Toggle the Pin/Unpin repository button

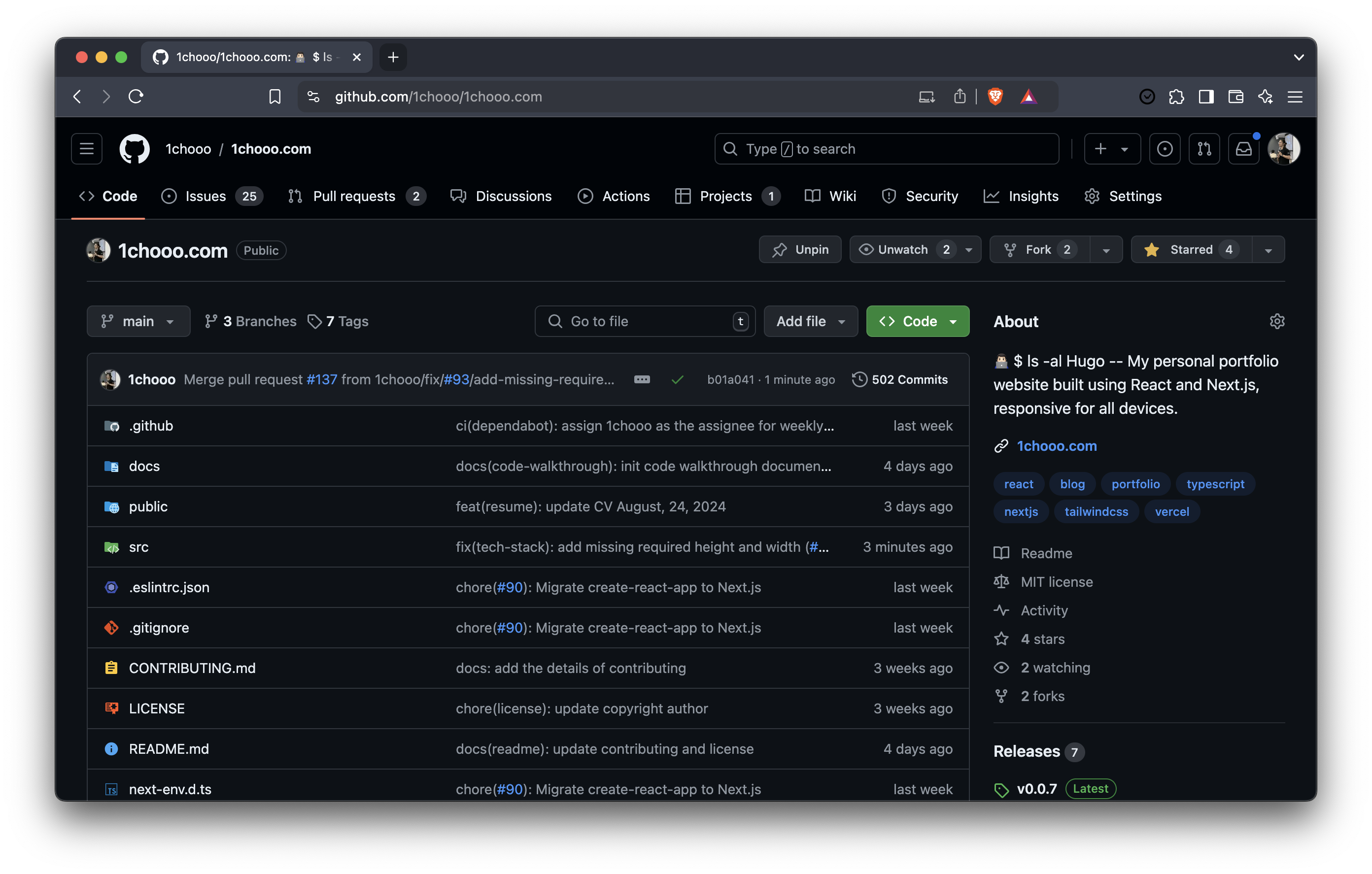tap(799, 249)
